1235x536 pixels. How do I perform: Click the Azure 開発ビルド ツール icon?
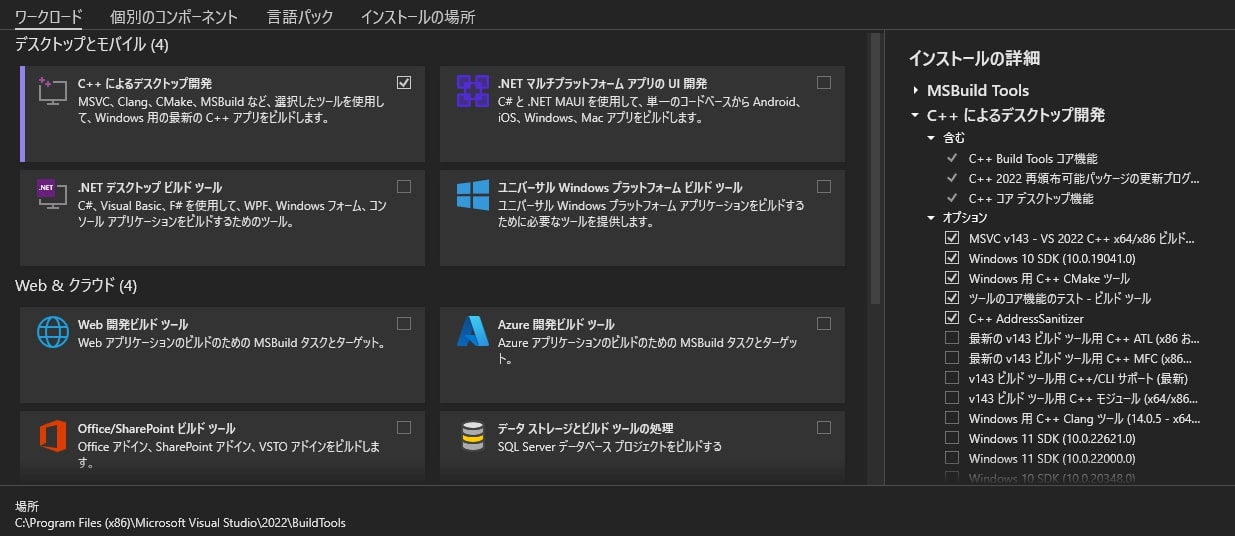click(472, 331)
